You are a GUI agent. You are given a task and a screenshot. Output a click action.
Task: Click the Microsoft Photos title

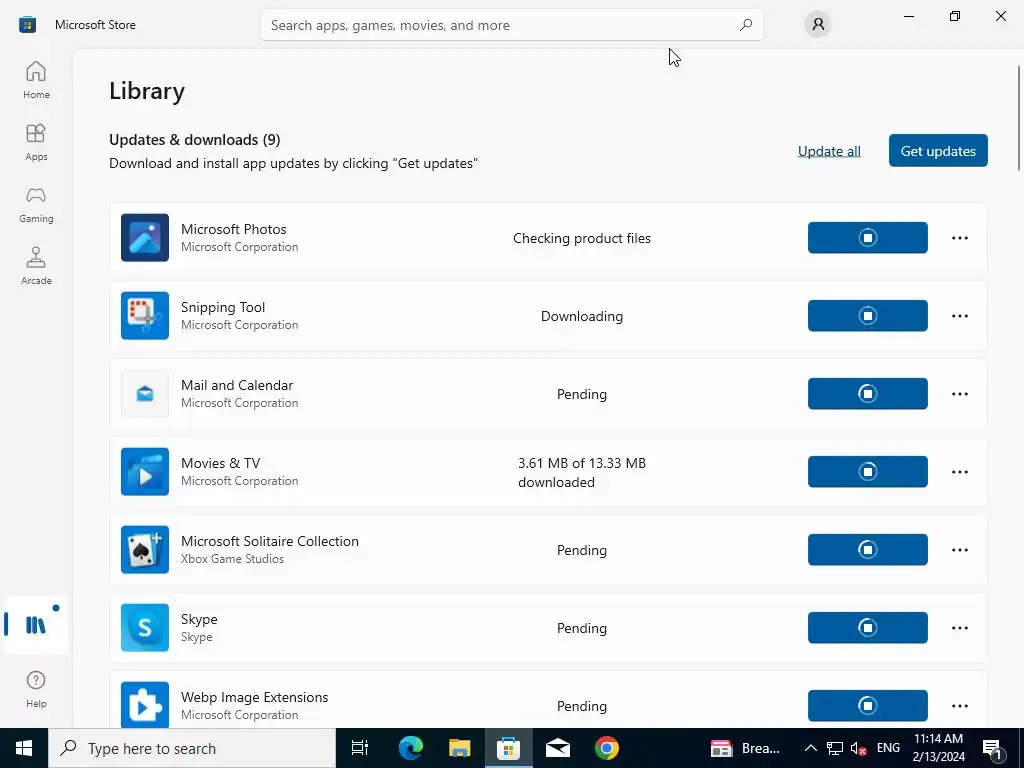234,229
